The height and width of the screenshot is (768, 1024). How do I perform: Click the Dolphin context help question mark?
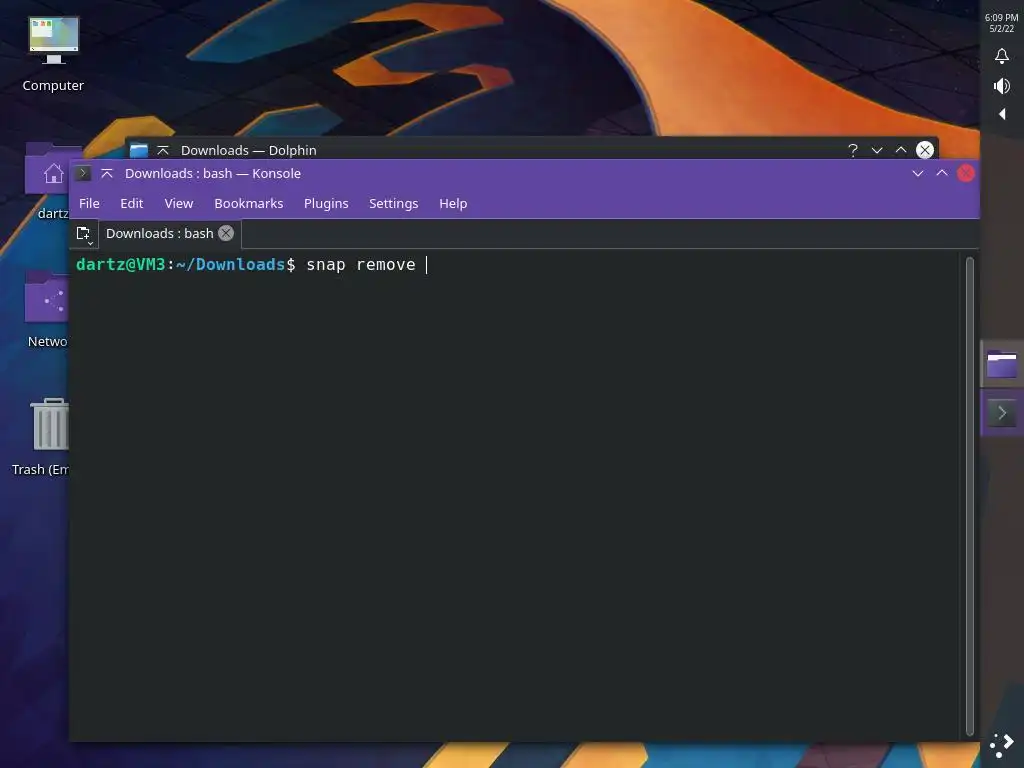click(853, 150)
